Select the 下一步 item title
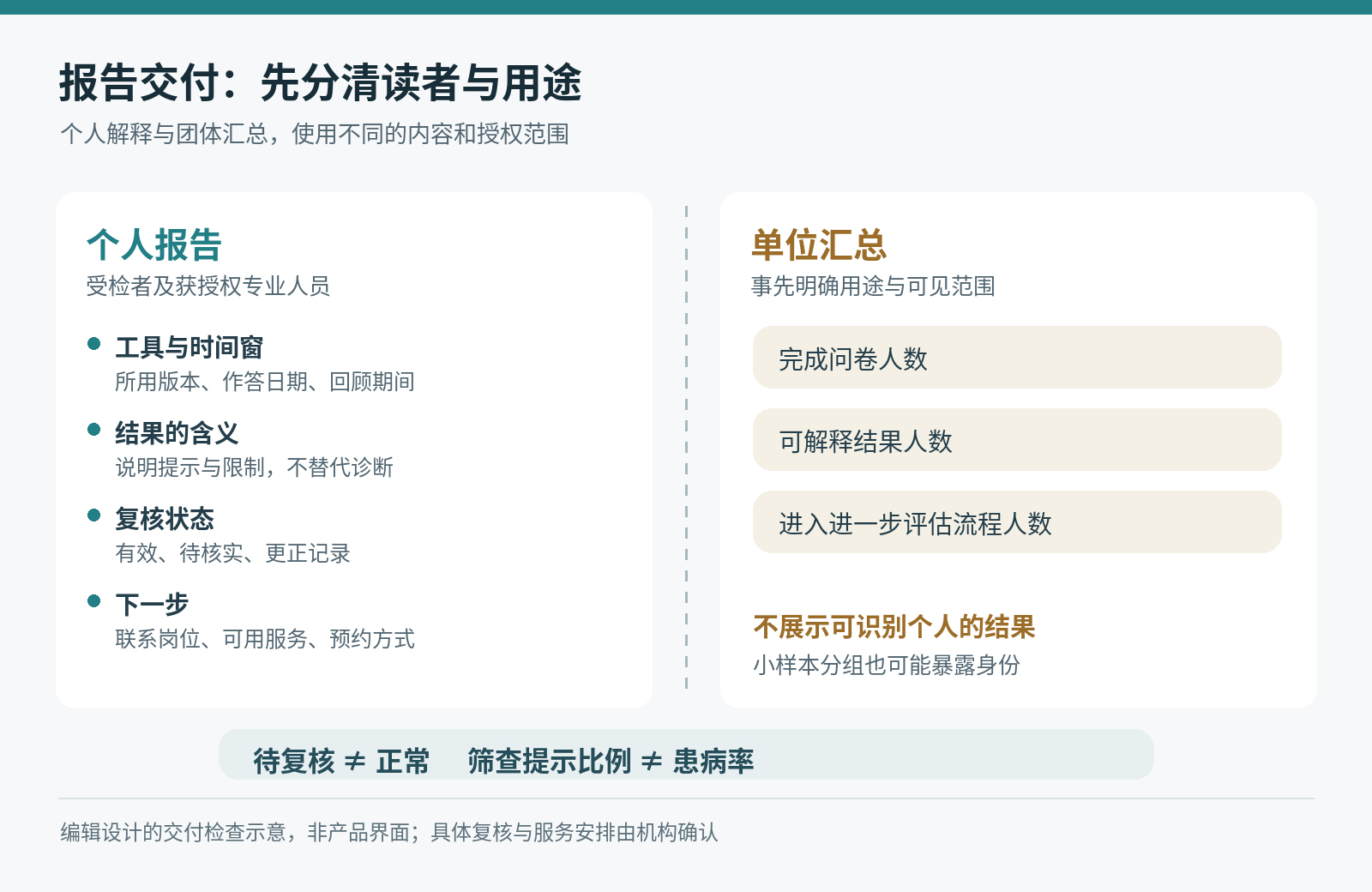This screenshot has width=1372, height=892. pyautogui.click(x=152, y=605)
